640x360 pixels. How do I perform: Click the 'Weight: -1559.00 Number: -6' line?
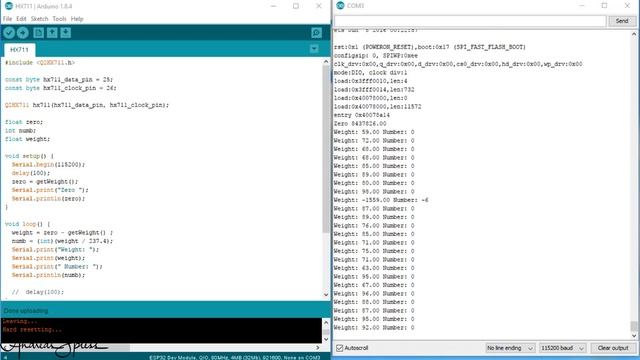pyautogui.click(x=381, y=200)
